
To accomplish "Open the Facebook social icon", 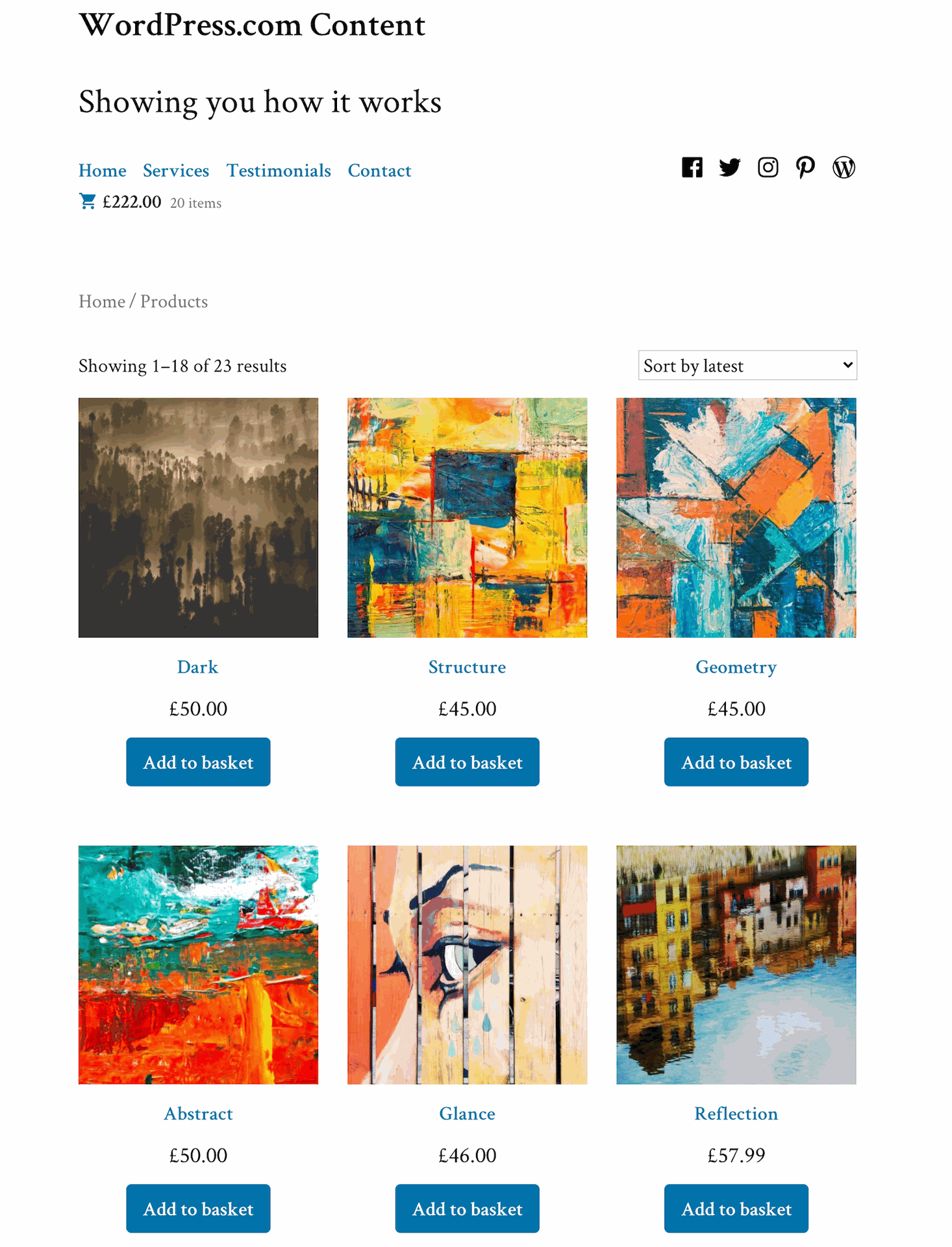I will click(692, 168).
